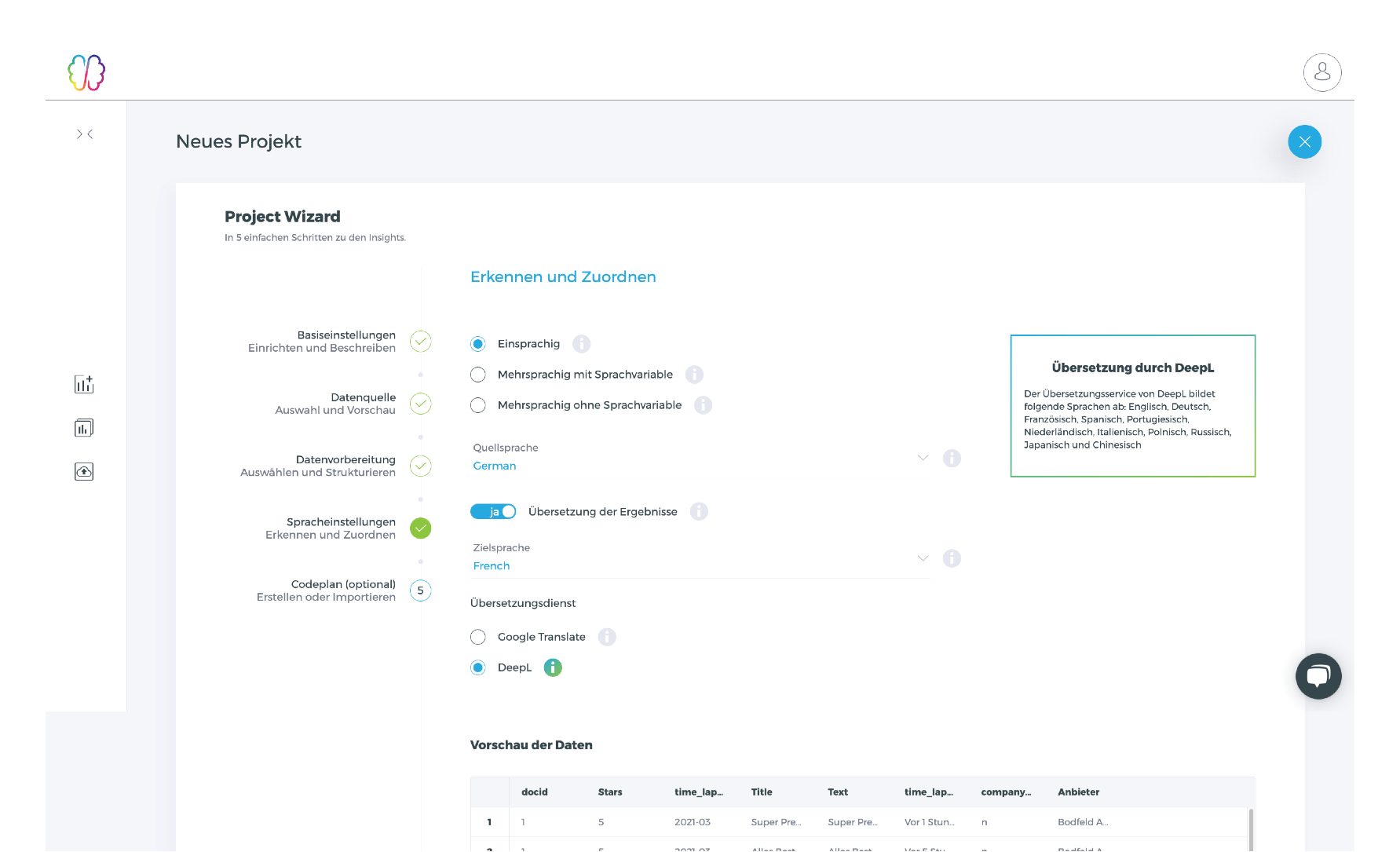Click the 'Bodfeld A...' cell in row 1
This screenshot has height=852, width=1400.
pos(1083,822)
